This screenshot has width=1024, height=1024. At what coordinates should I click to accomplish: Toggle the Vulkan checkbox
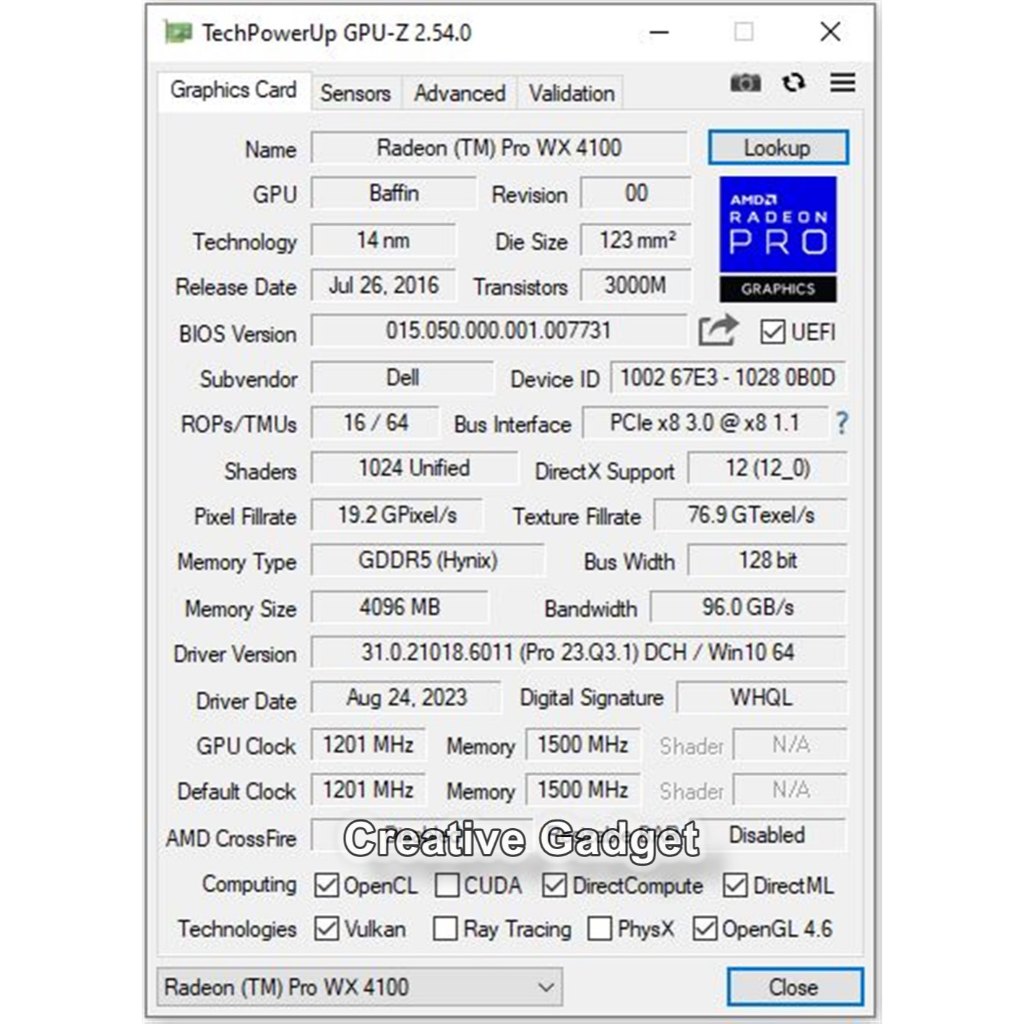[326, 929]
